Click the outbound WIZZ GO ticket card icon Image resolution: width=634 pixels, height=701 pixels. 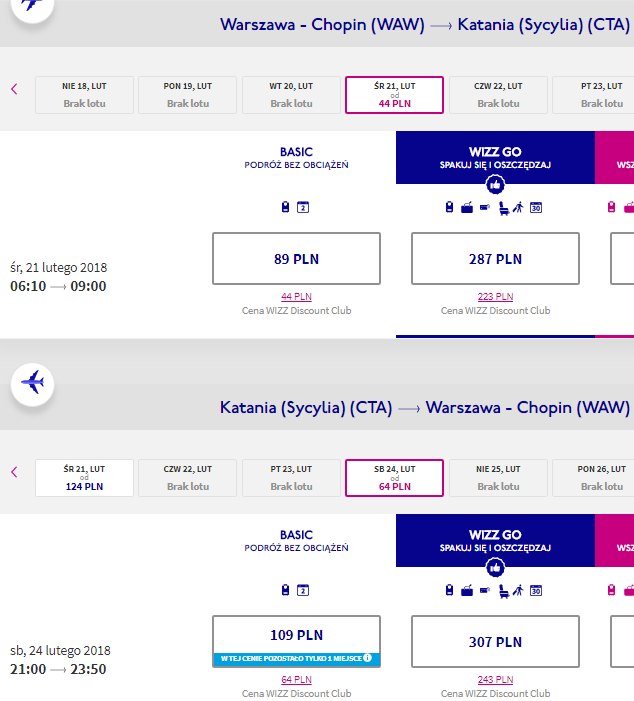point(485,207)
